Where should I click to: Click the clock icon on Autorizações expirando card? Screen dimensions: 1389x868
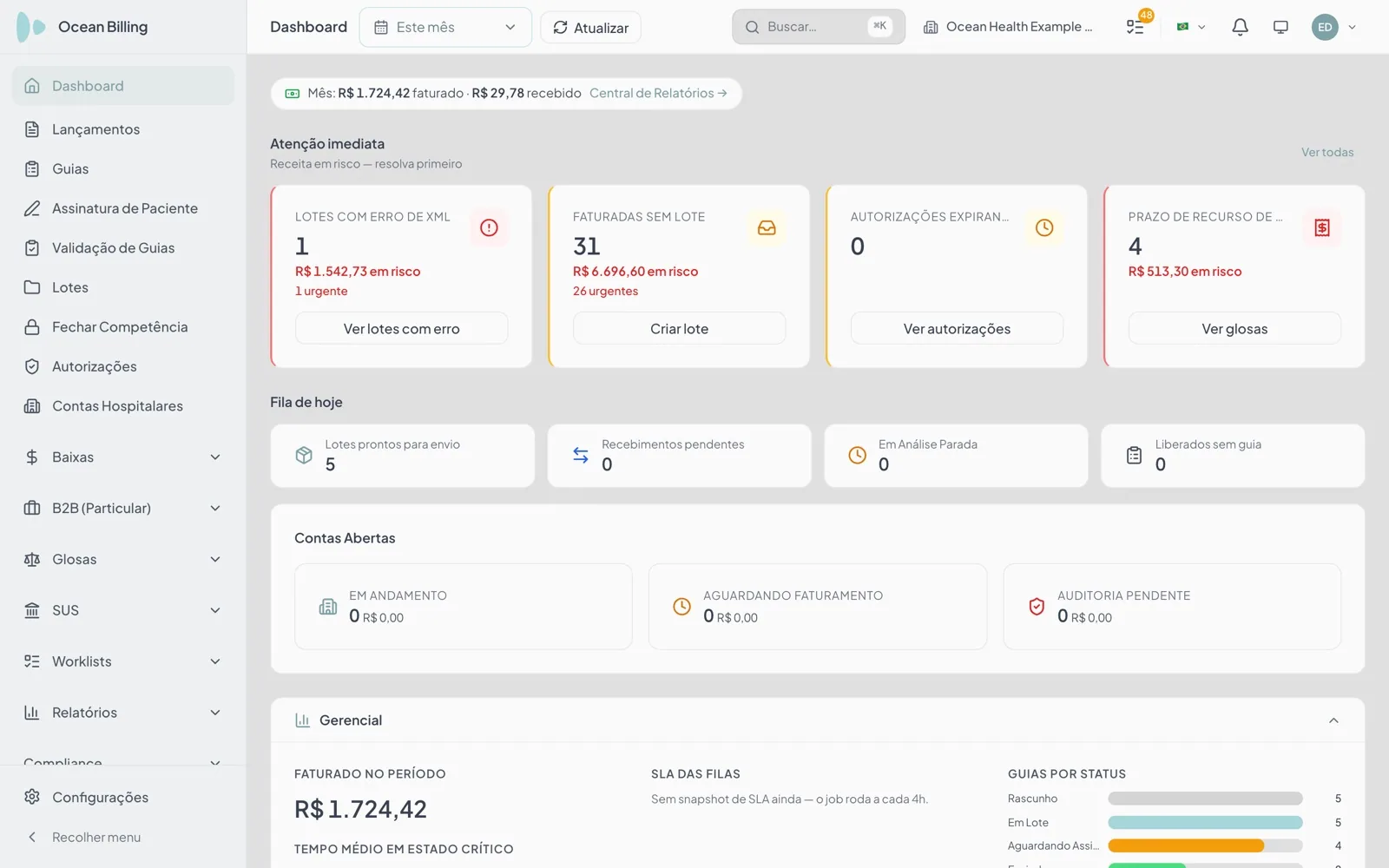[x=1044, y=227]
